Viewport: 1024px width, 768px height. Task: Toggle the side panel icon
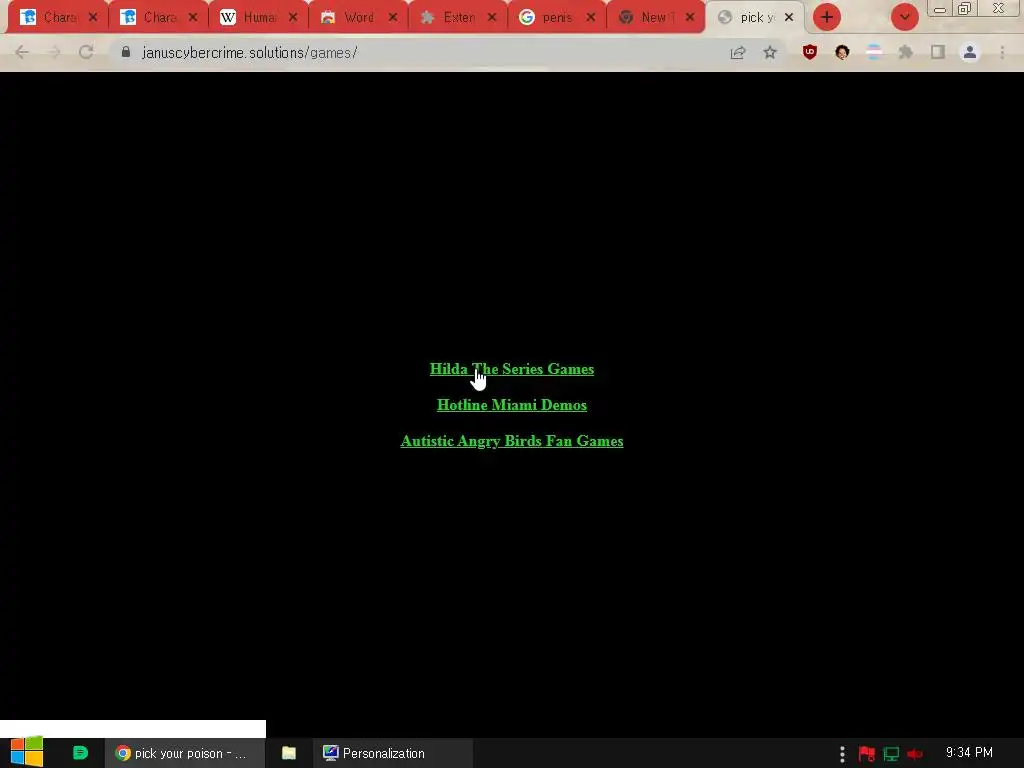(x=938, y=52)
